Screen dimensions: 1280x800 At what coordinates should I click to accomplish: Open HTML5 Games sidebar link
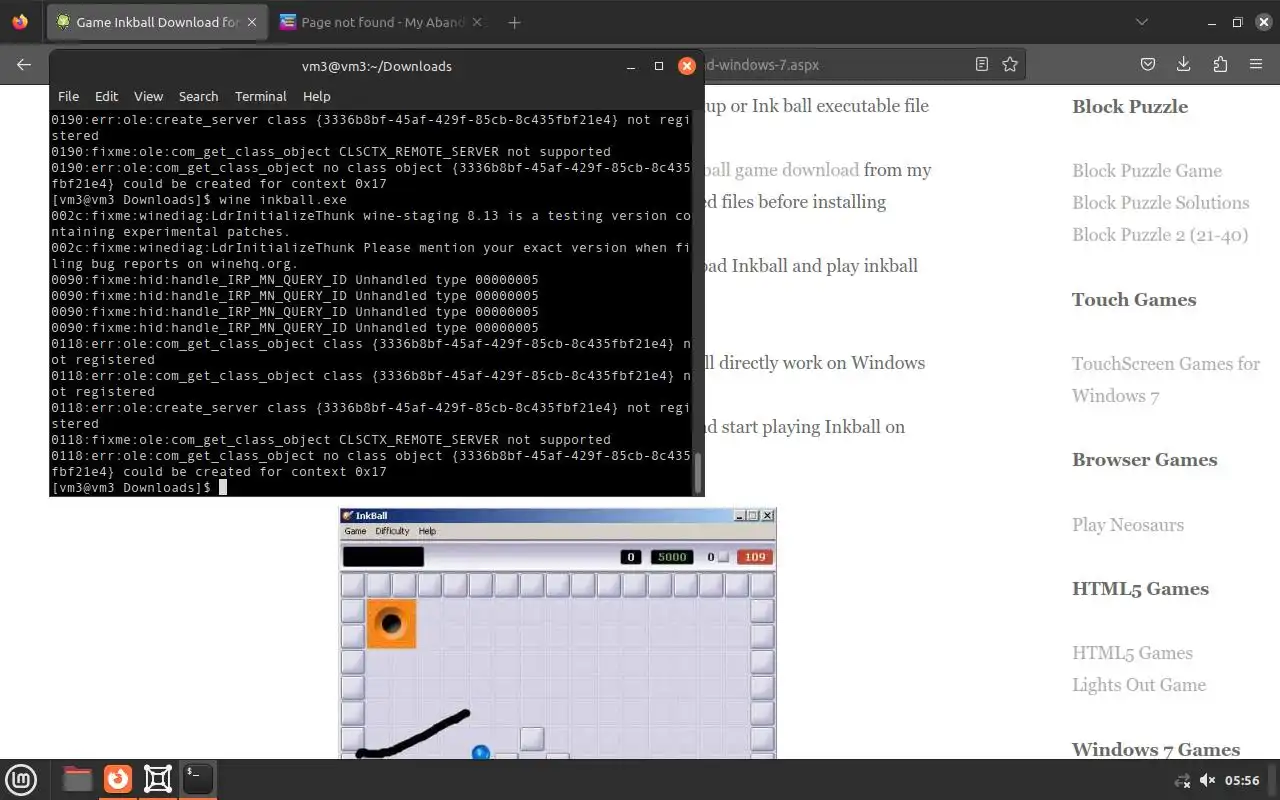pos(1132,653)
